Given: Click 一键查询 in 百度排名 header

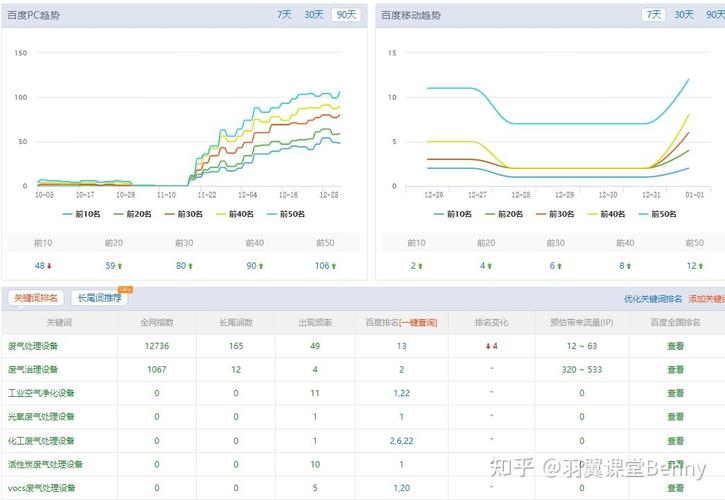Looking at the screenshot, I should [417, 322].
